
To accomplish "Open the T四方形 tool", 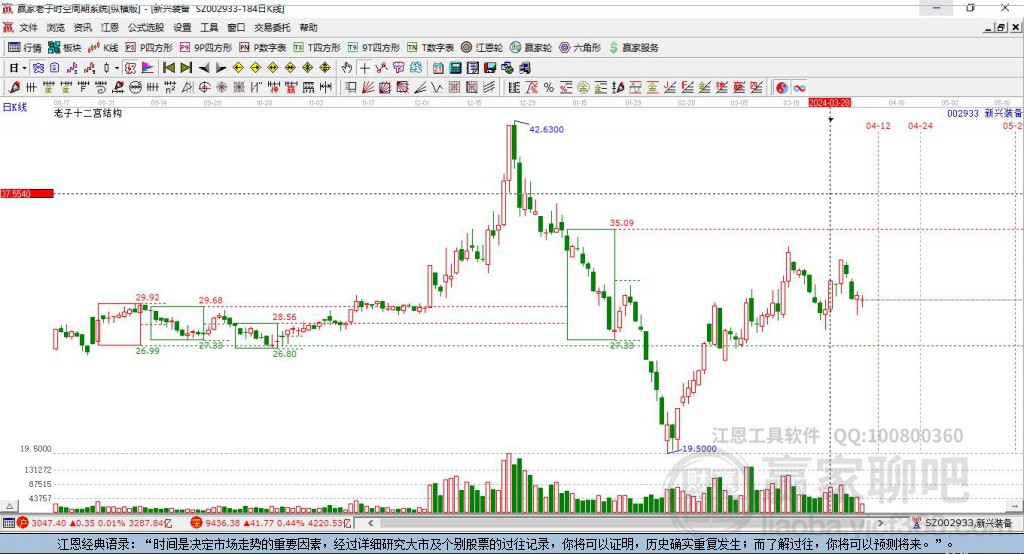I will [317, 48].
